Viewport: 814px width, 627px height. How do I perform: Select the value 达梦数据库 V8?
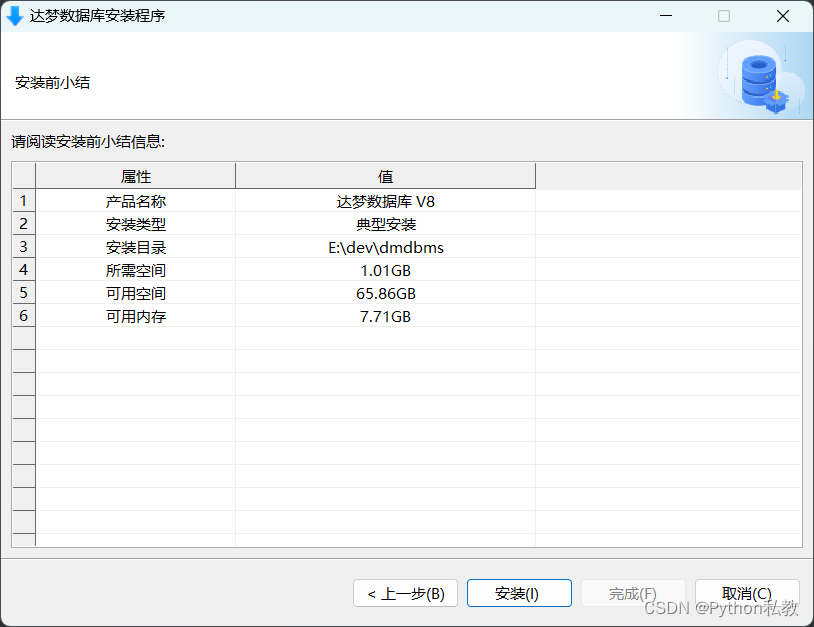click(x=385, y=201)
